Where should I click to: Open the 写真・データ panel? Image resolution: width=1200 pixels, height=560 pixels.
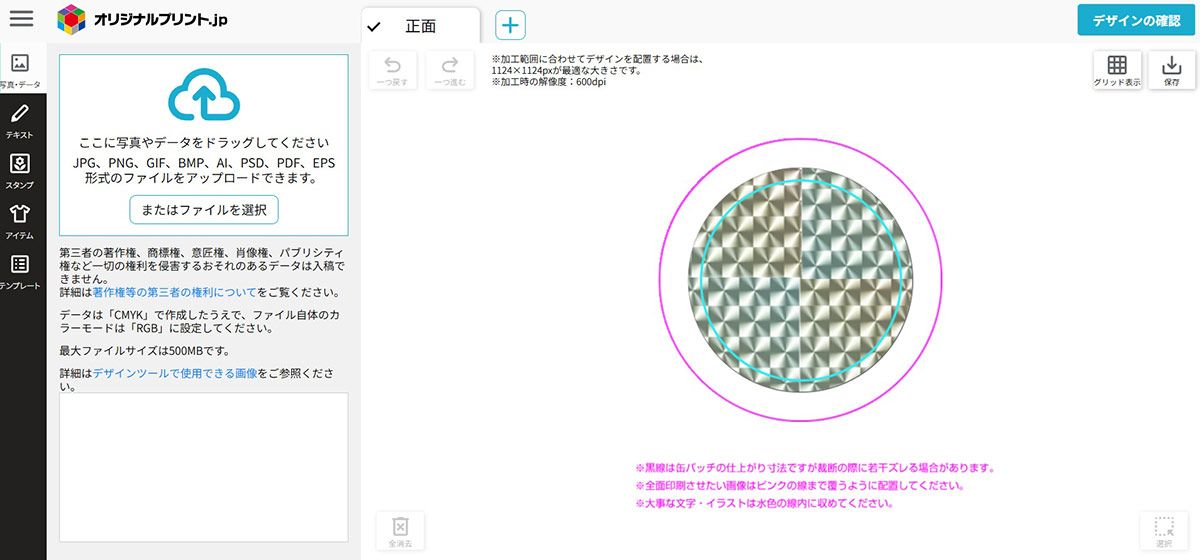coord(20,71)
